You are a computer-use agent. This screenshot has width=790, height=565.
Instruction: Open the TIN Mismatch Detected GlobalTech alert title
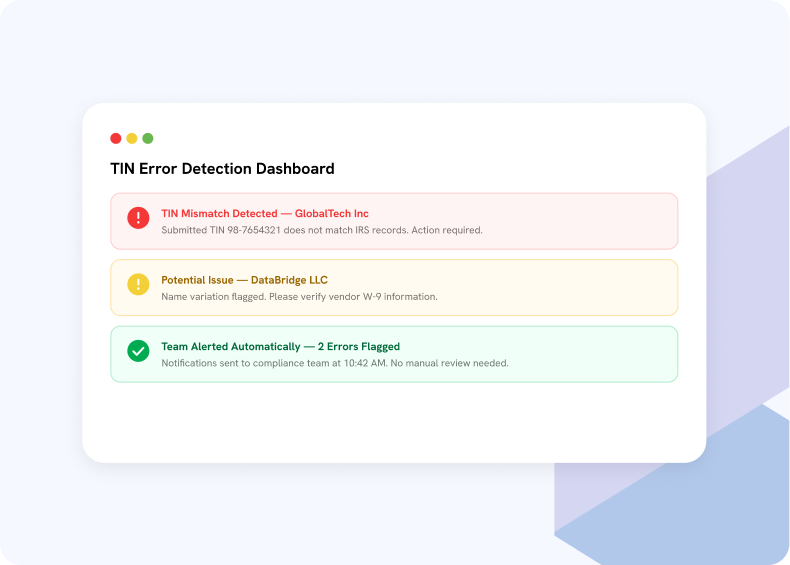[x=265, y=213]
